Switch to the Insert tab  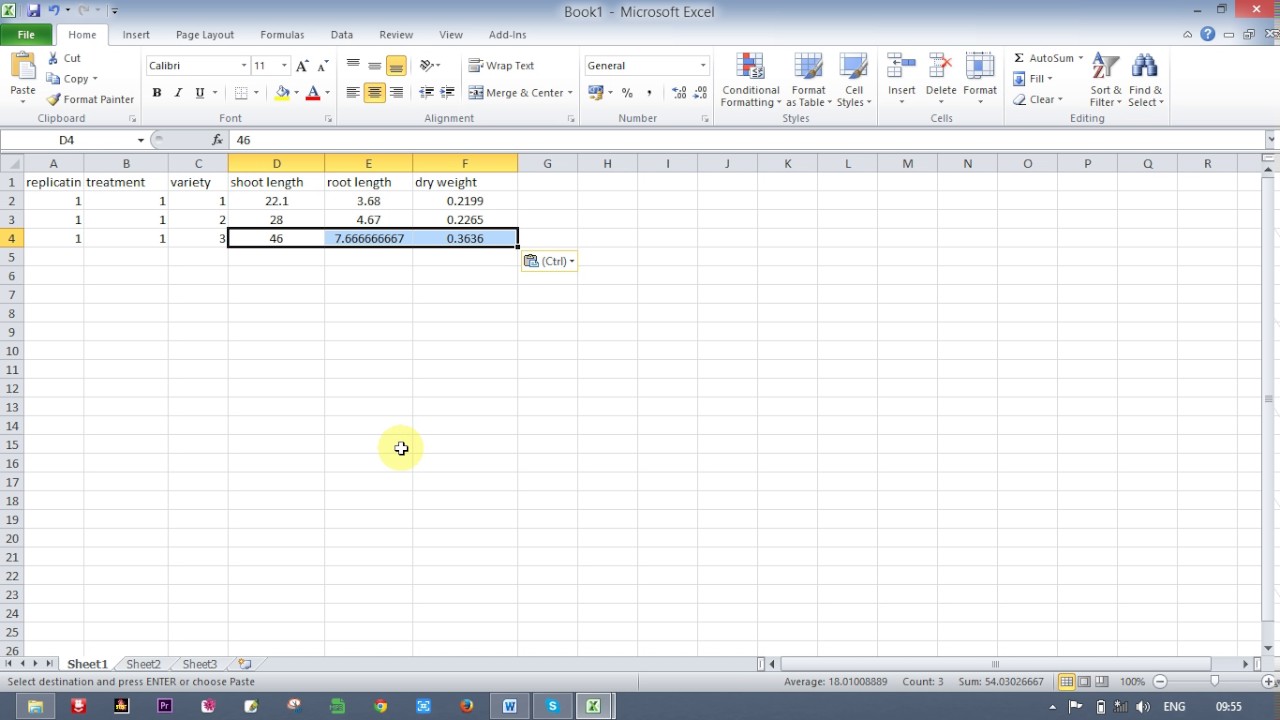point(136,35)
